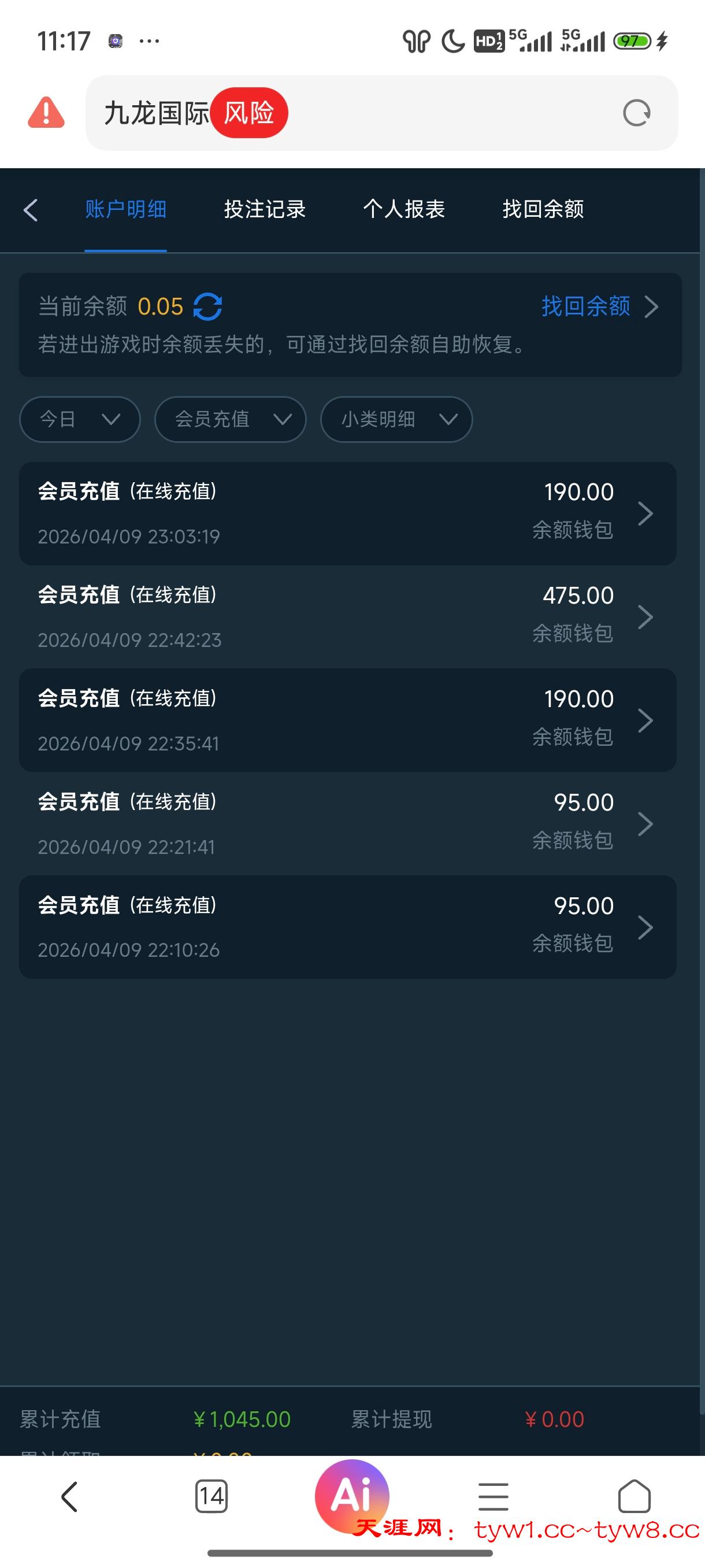
Task: Open the 475.00 recharge record details
Action: [x=347, y=617]
